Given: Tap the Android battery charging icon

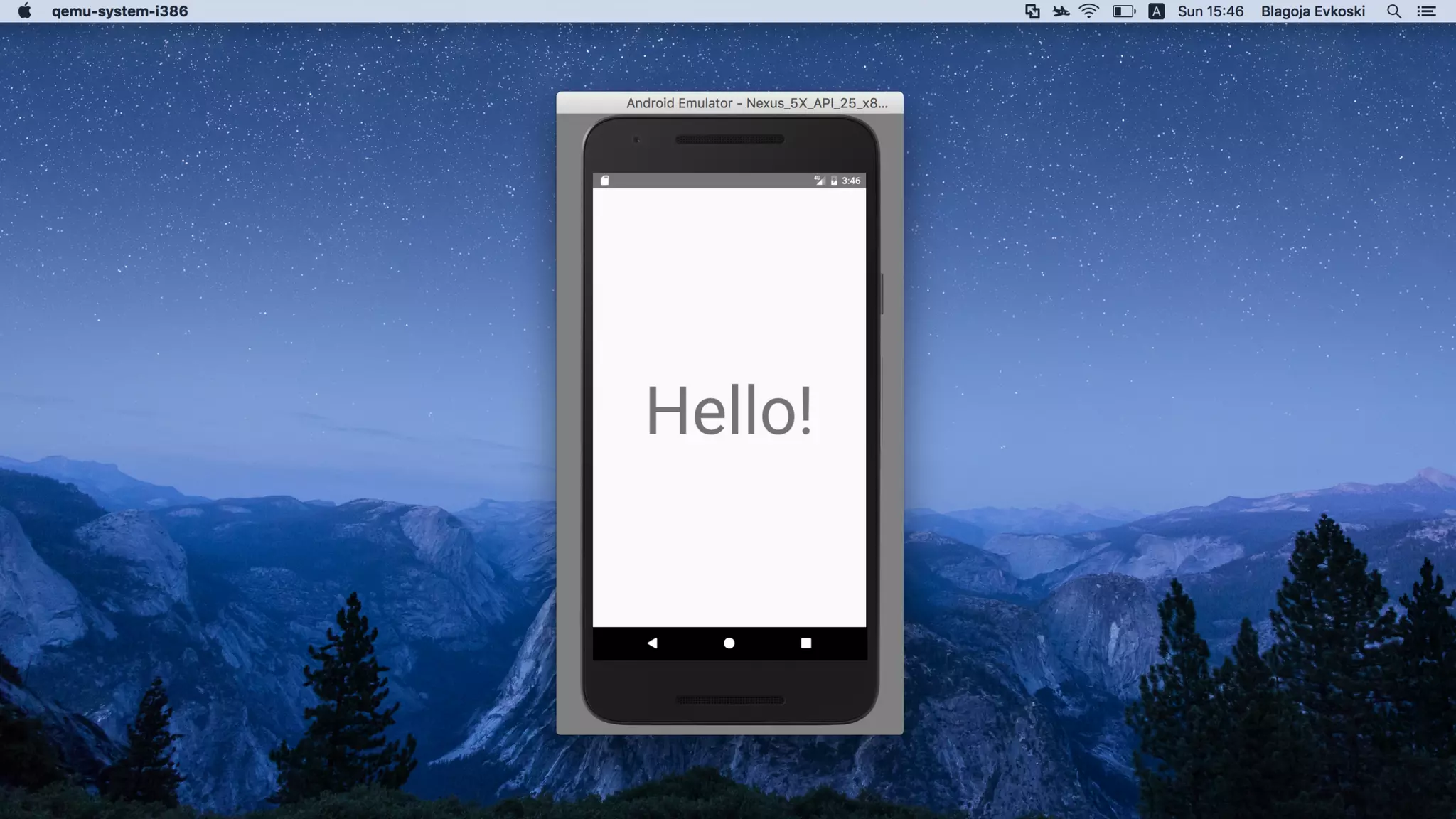Looking at the screenshot, I should pos(834,181).
